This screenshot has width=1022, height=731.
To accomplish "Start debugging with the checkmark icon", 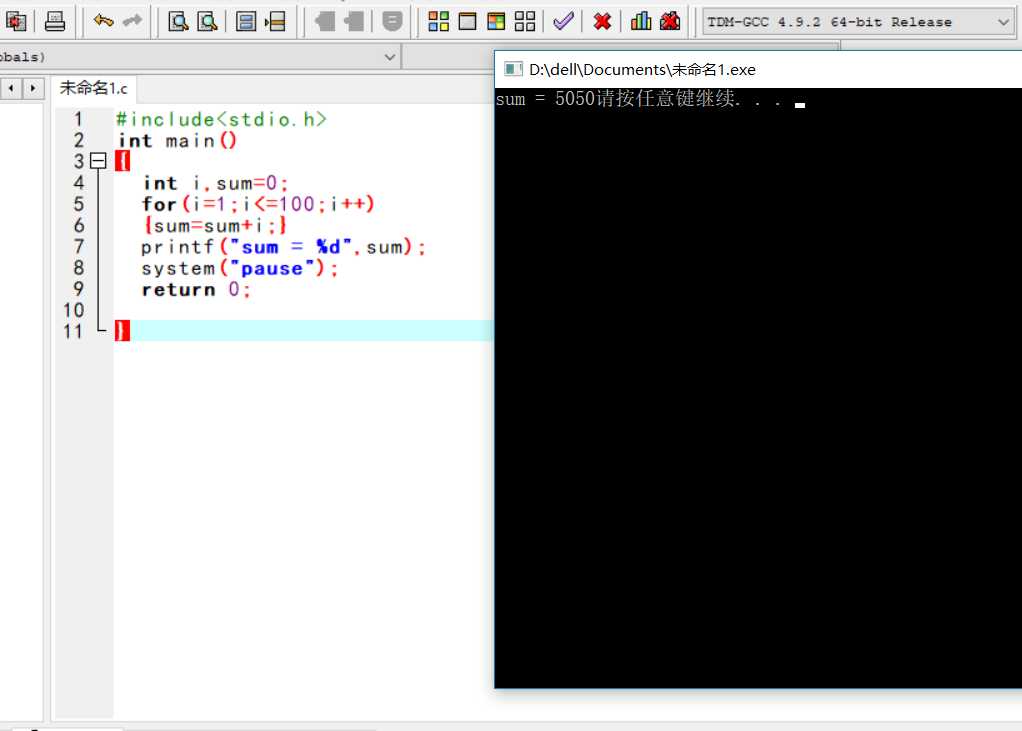I will (563, 22).
